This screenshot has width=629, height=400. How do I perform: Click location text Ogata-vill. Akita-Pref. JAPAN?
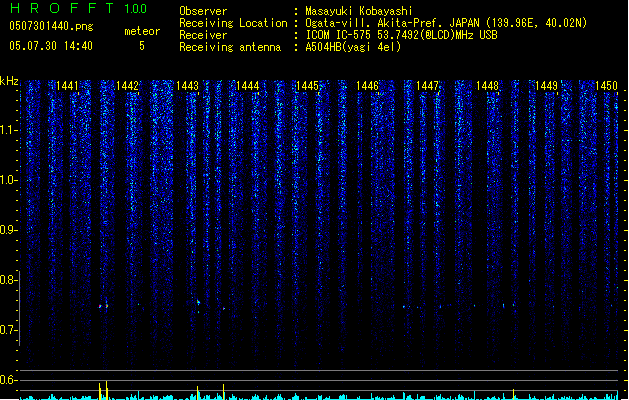point(392,23)
